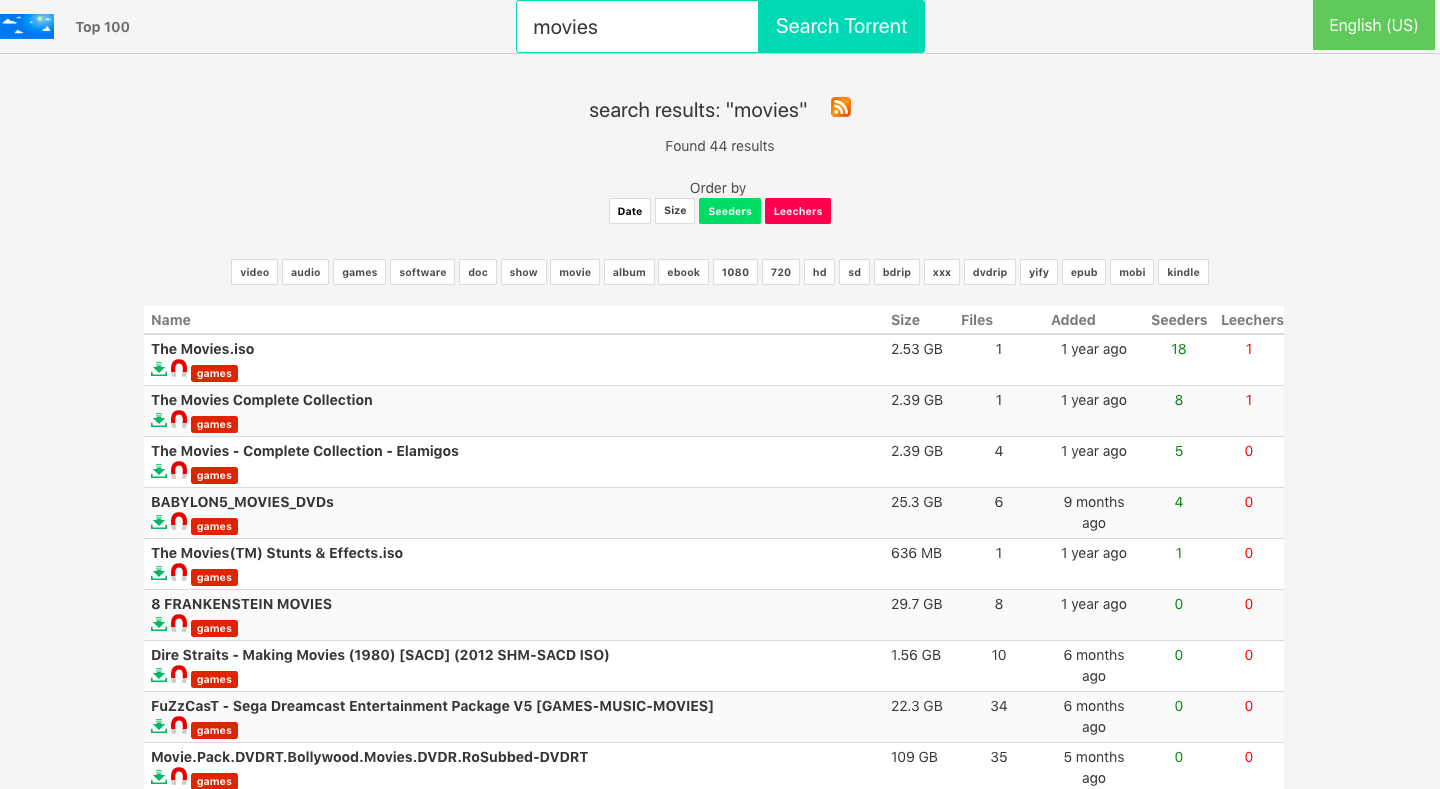
Task: Filter results by album tag
Action: click(629, 272)
